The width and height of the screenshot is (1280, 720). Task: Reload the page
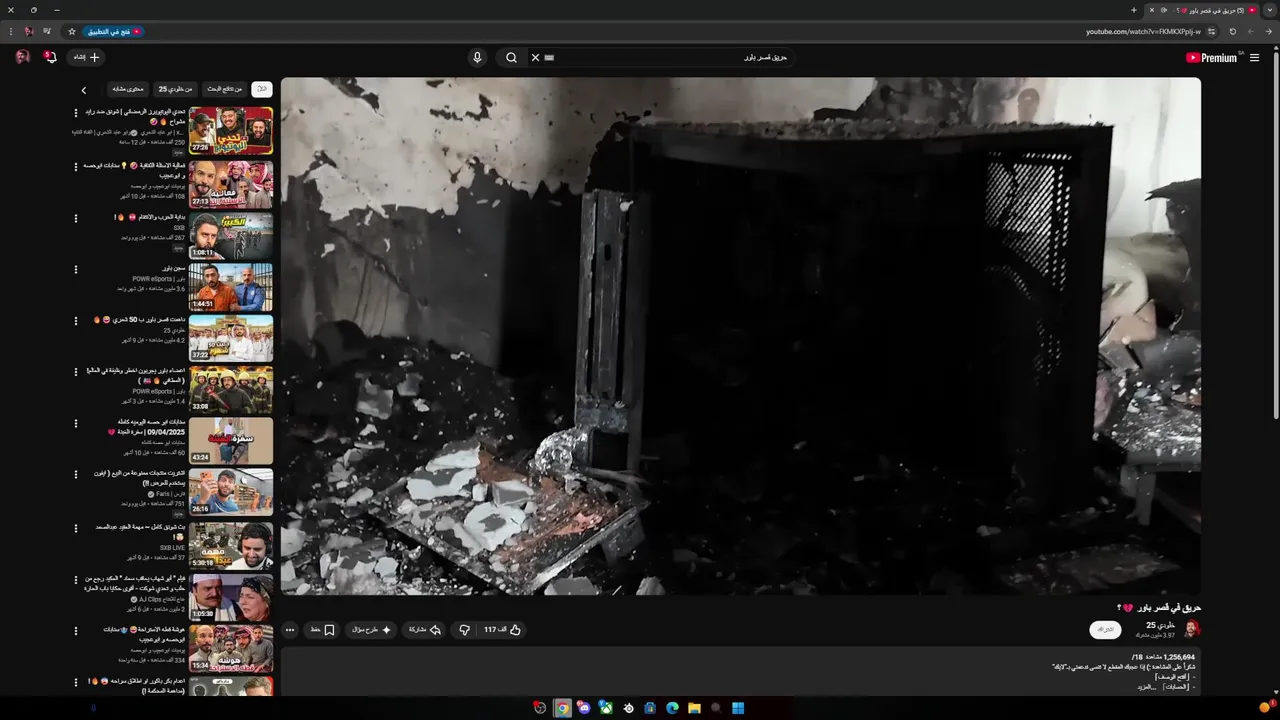[x=1232, y=32]
